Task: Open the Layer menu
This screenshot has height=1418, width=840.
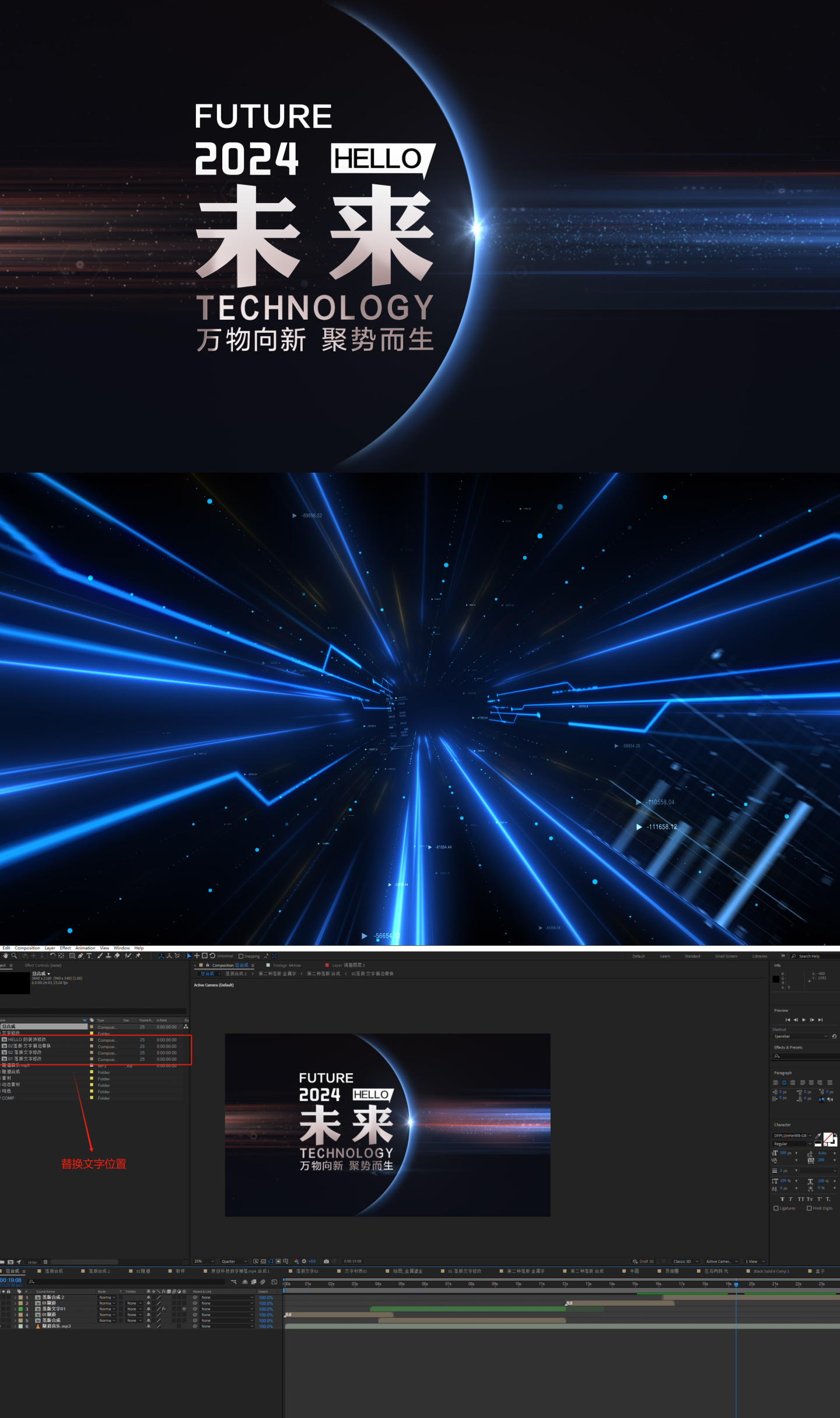Action: tap(50, 948)
